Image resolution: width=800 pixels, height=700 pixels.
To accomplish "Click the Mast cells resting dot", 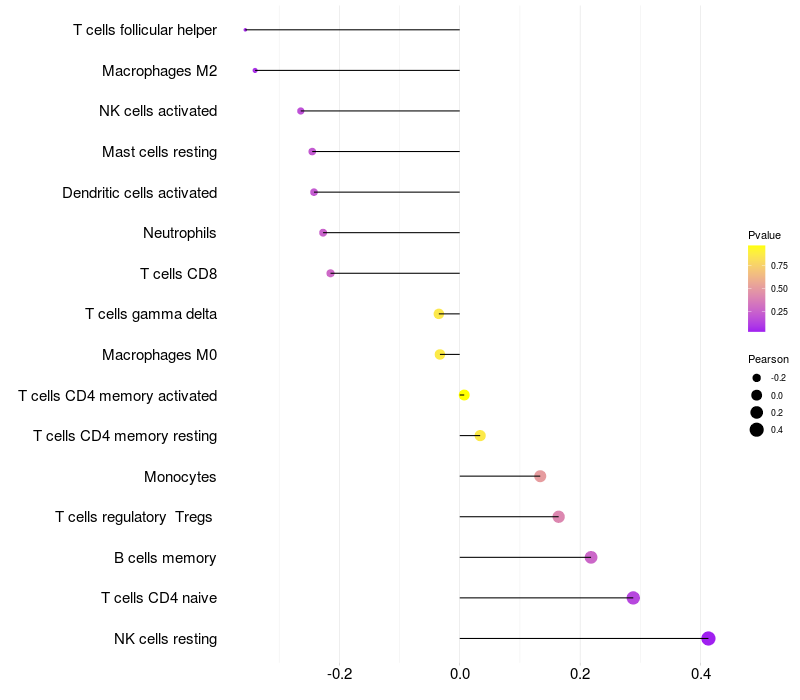I will (x=312, y=152).
